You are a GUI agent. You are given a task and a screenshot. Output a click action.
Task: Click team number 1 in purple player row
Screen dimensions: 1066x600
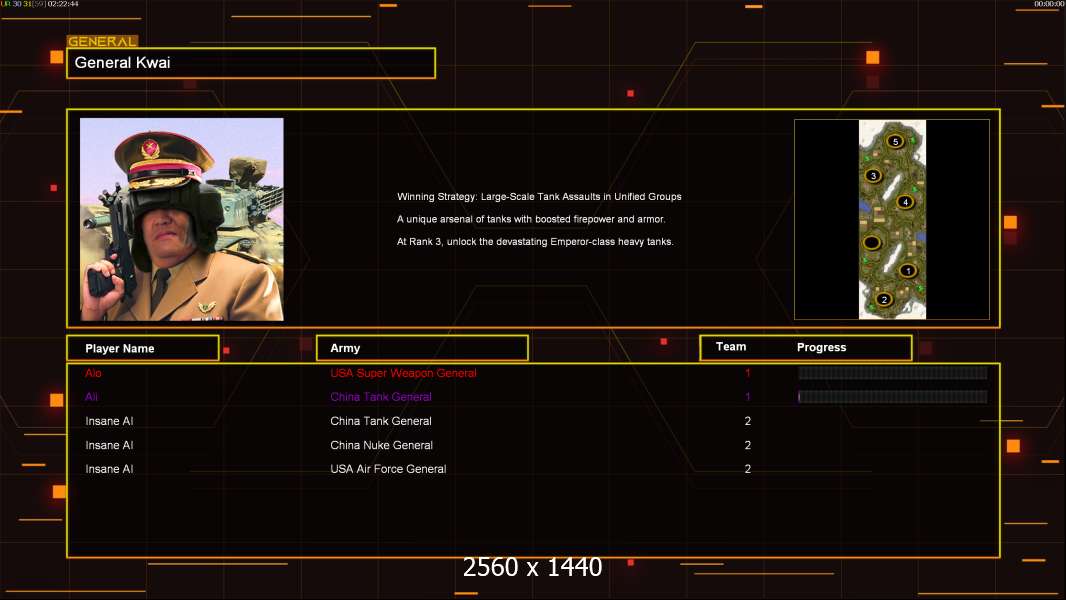click(x=748, y=397)
